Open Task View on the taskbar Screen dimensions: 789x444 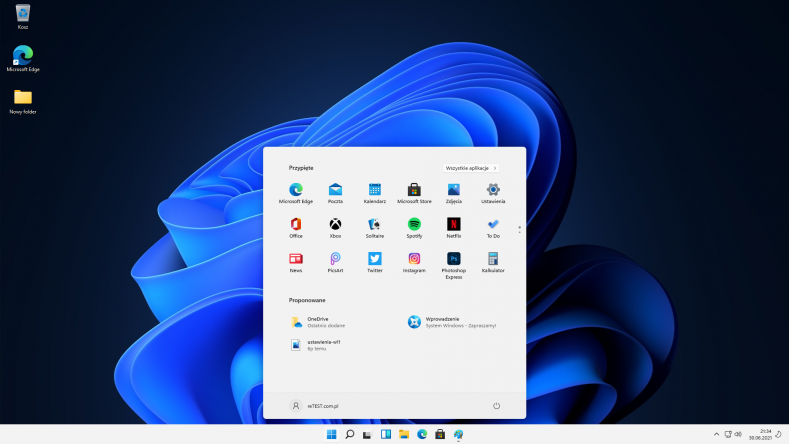[367, 434]
